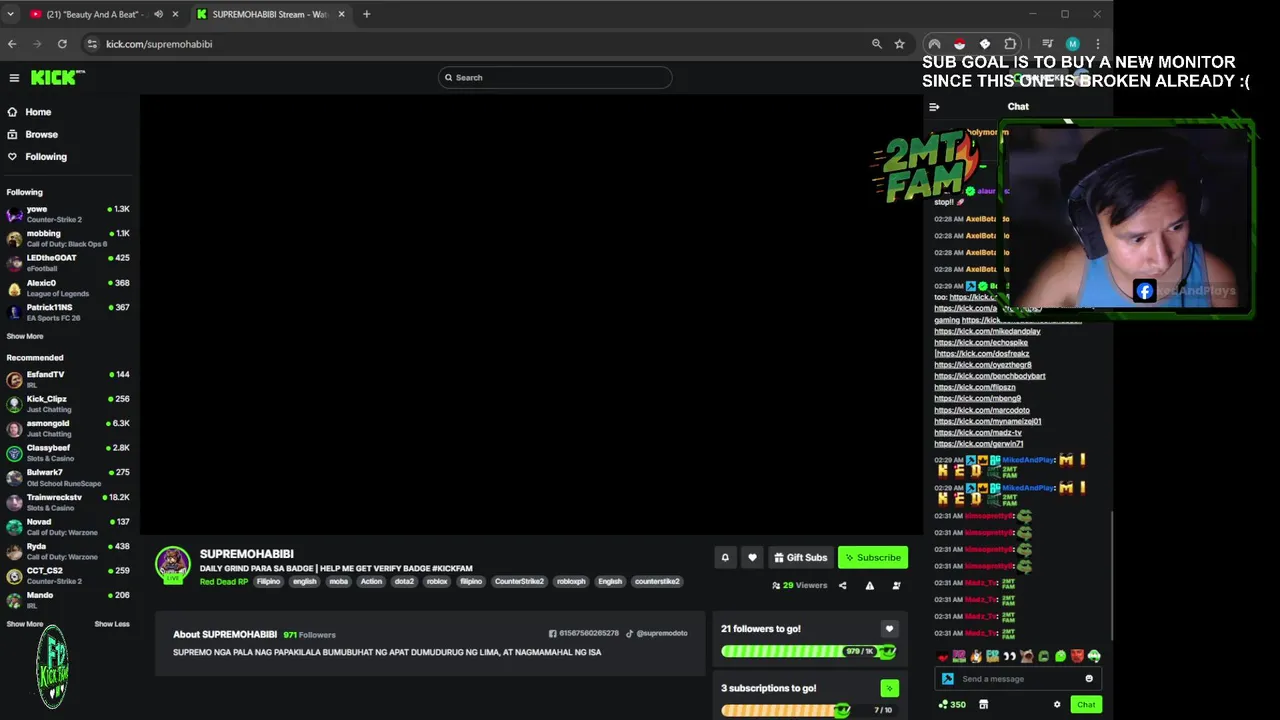1280x720 pixels.
Task: Open channel points balance 350
Action: click(x=951, y=705)
